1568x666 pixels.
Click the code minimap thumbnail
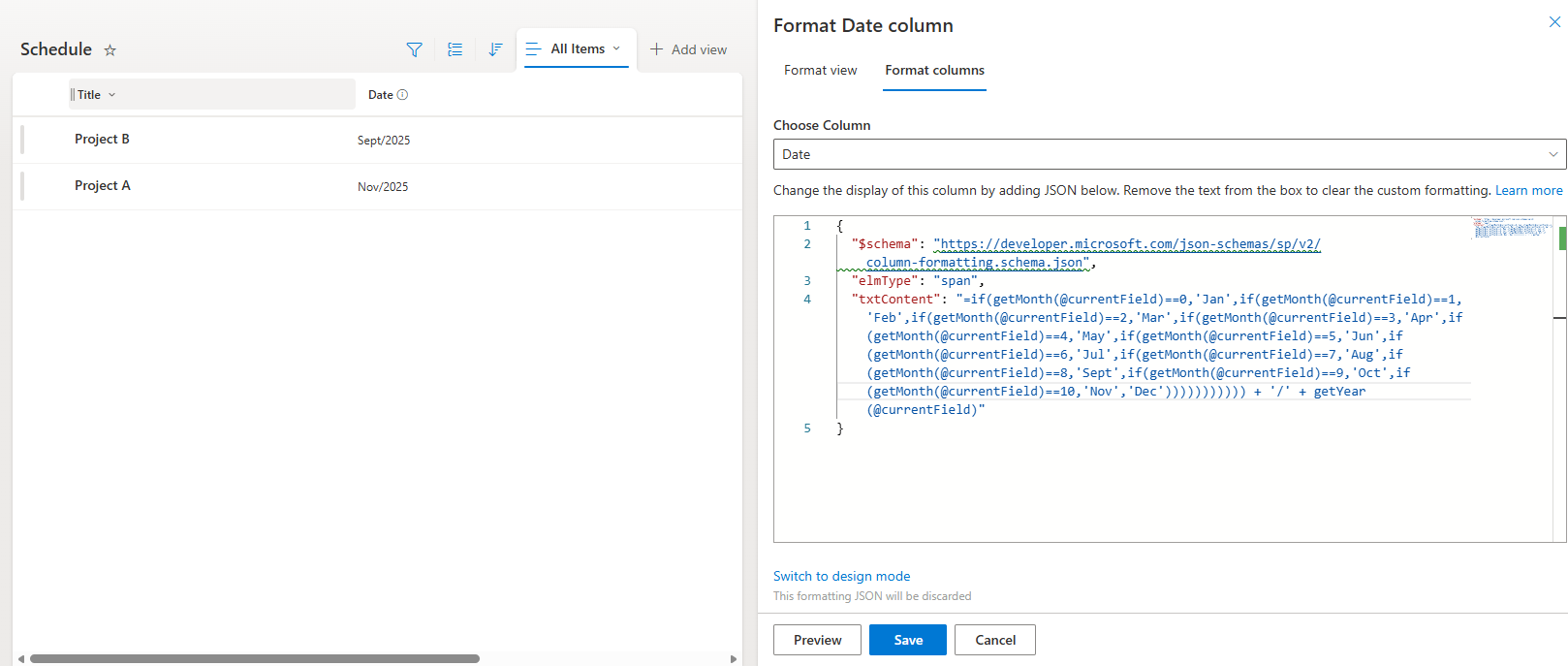coord(1512,229)
